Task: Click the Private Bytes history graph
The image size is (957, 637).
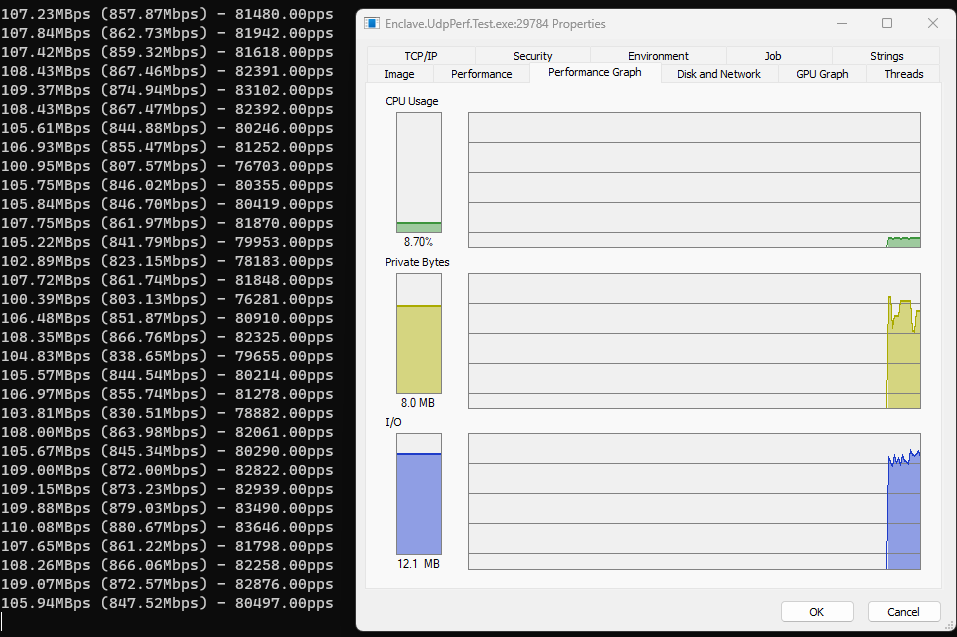Action: 695,341
